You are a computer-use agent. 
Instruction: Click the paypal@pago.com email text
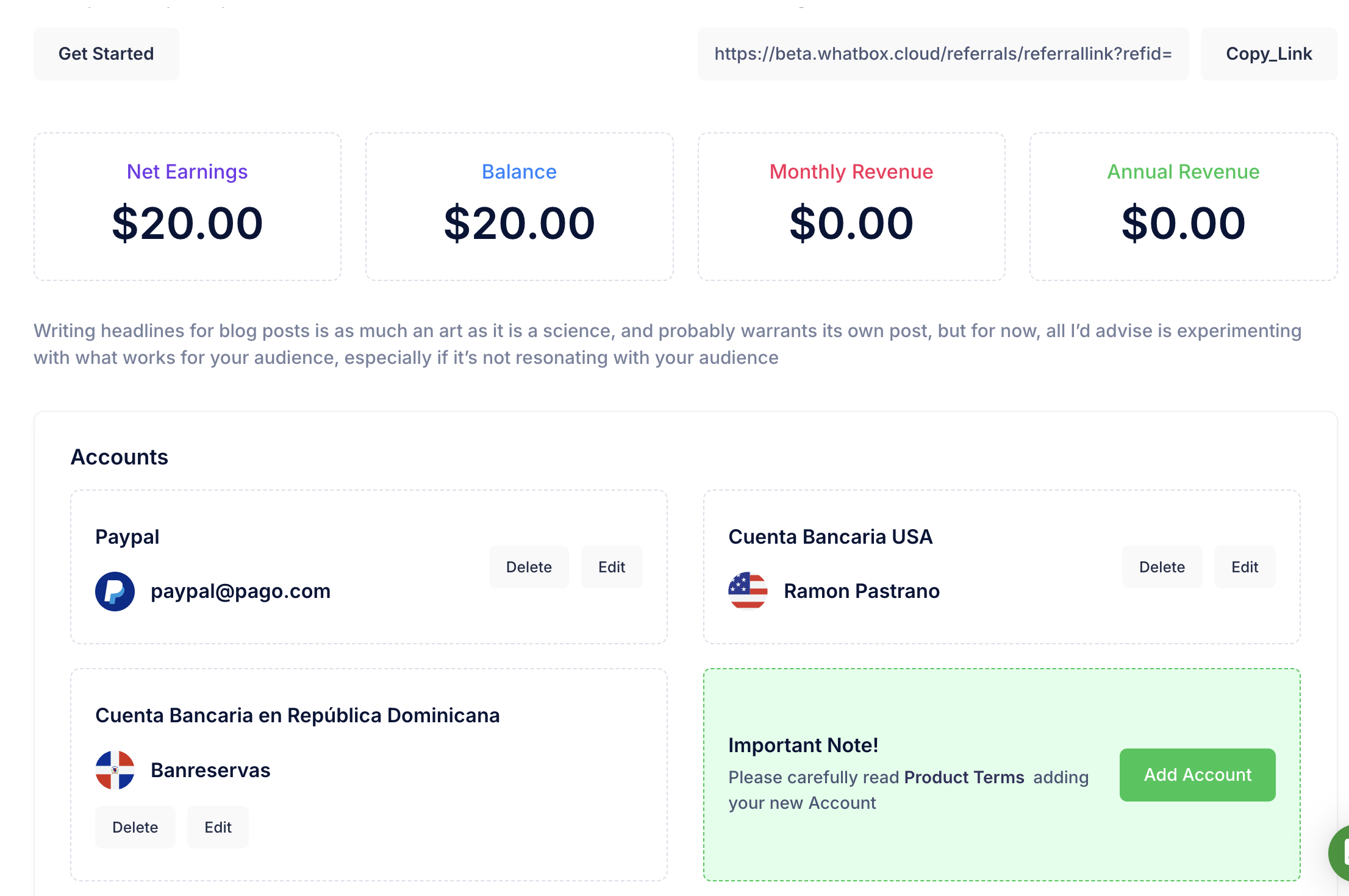pos(240,591)
